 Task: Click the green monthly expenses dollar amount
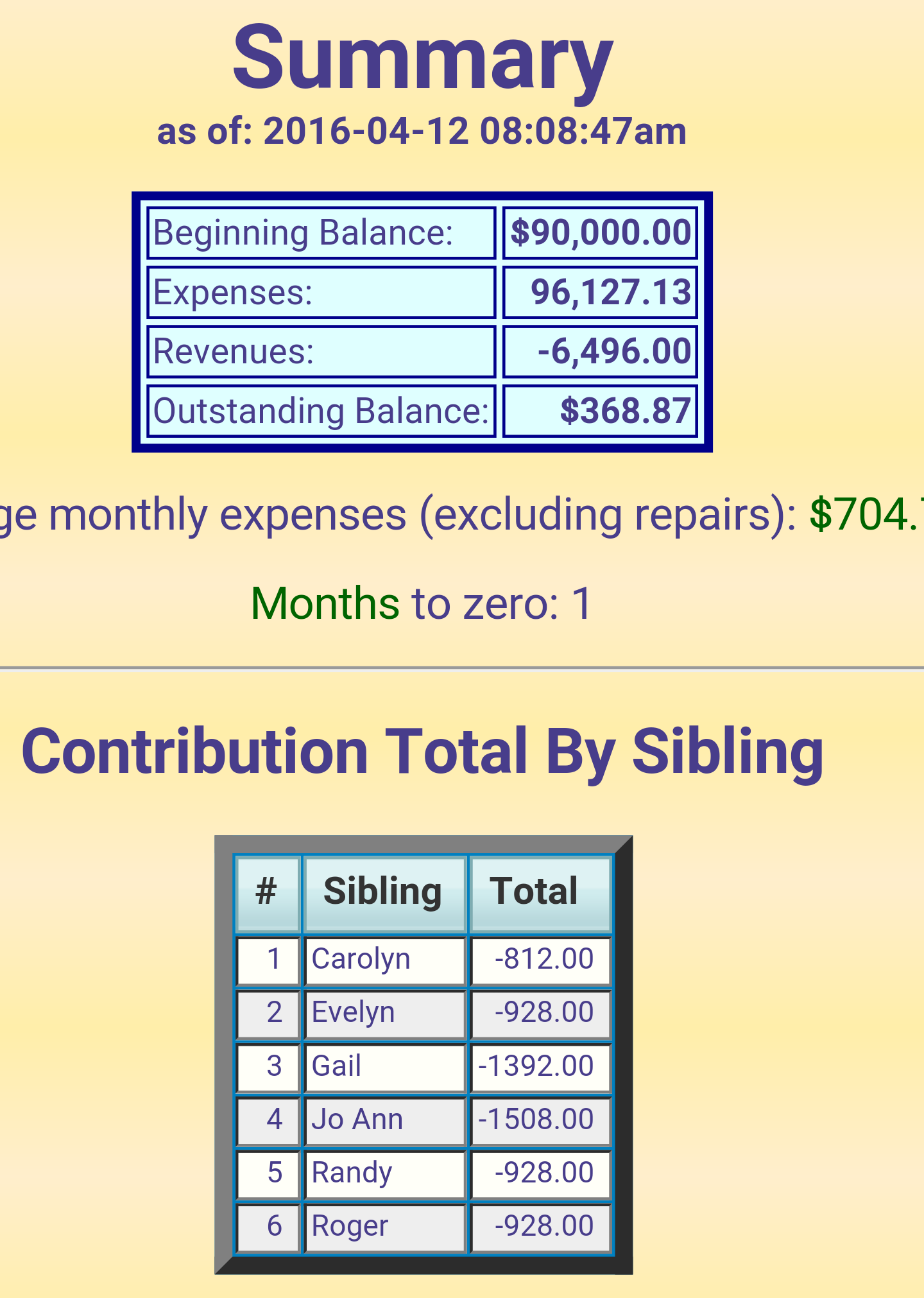866,514
